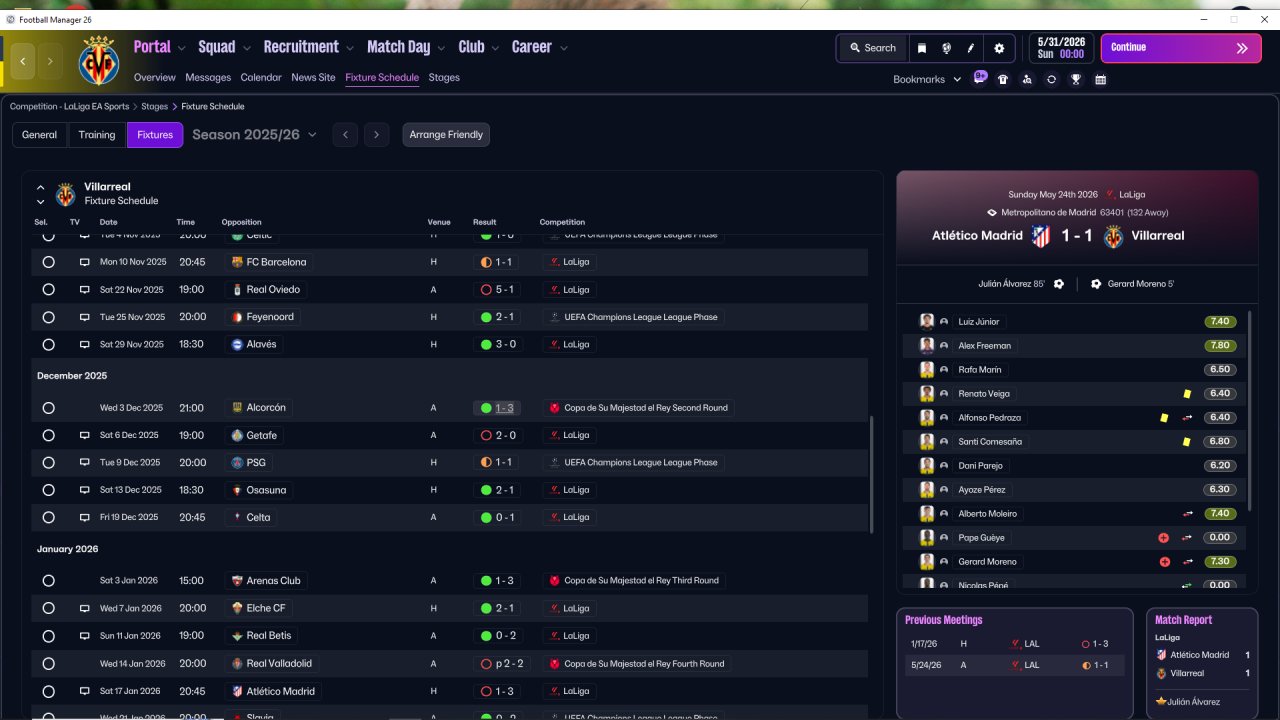The width and height of the screenshot is (1280, 720).
Task: Click the TV icon on Getafe row
Action: (85, 436)
